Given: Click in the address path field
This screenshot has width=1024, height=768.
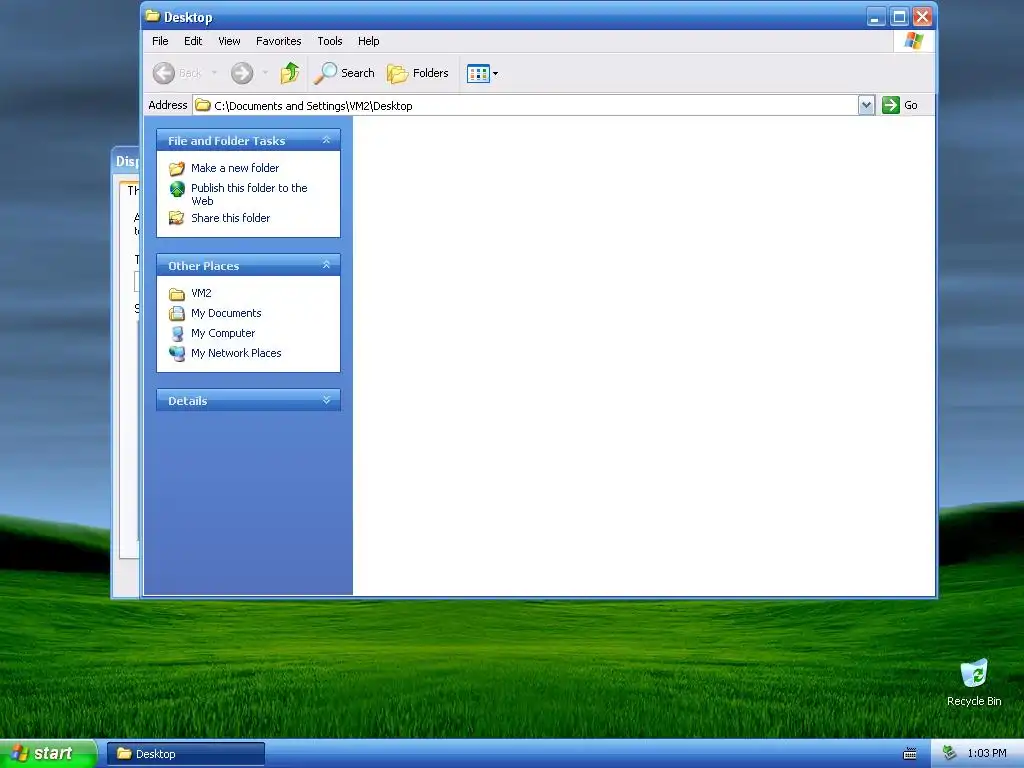Looking at the screenshot, I should click(525, 105).
